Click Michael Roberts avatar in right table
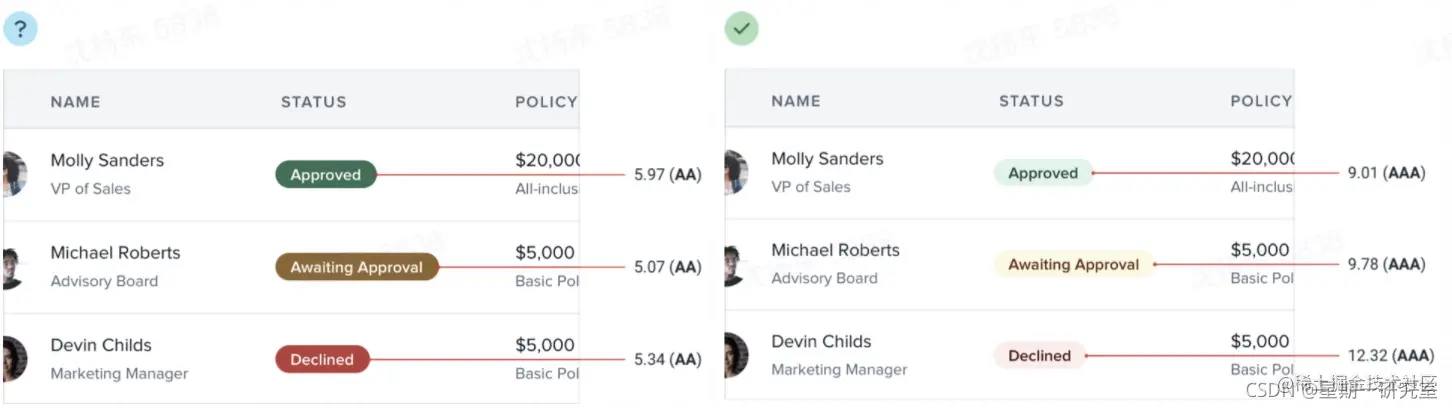The image size is (1452, 408). 736,264
